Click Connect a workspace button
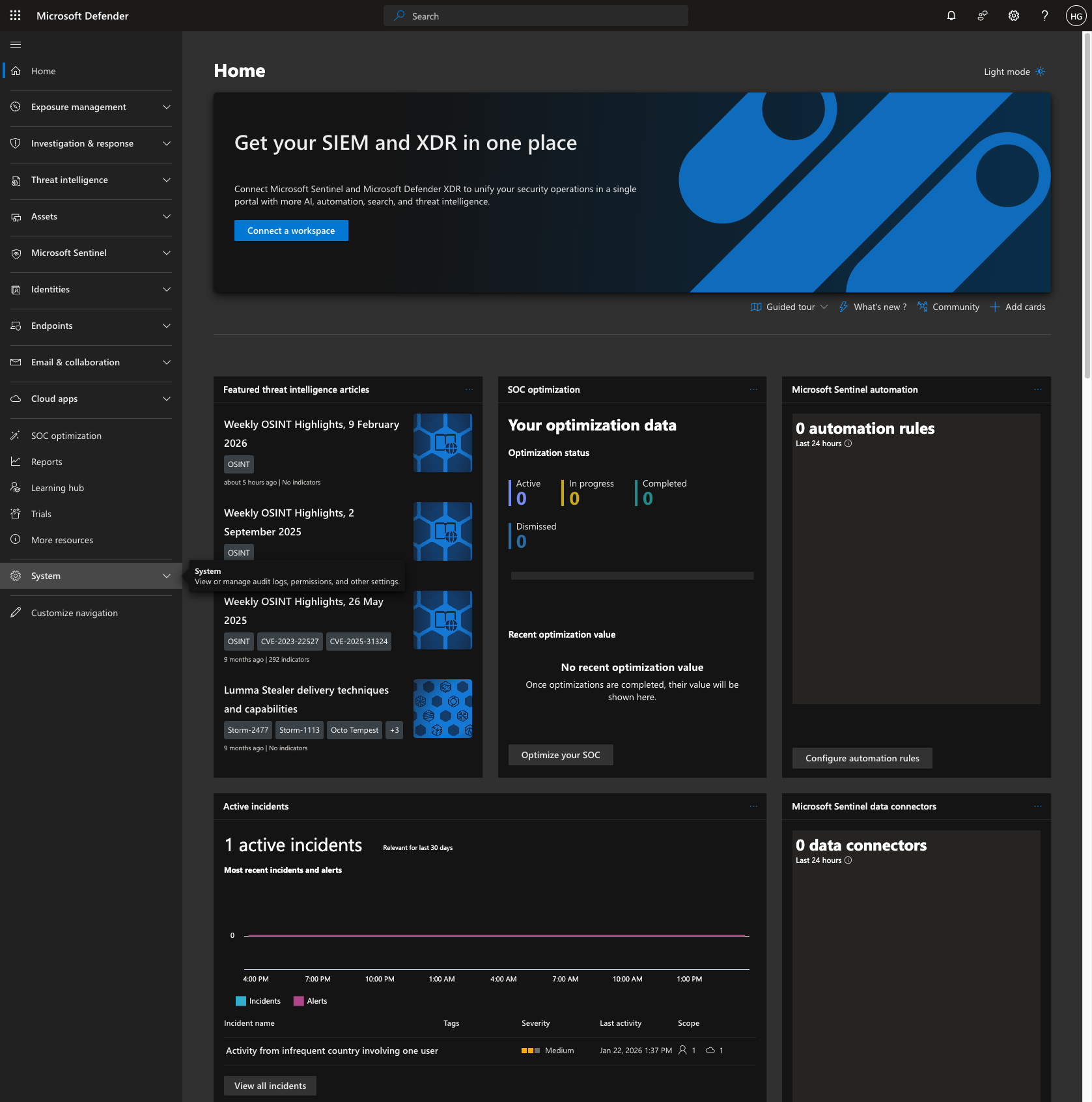The height and width of the screenshot is (1102, 1092). point(291,231)
